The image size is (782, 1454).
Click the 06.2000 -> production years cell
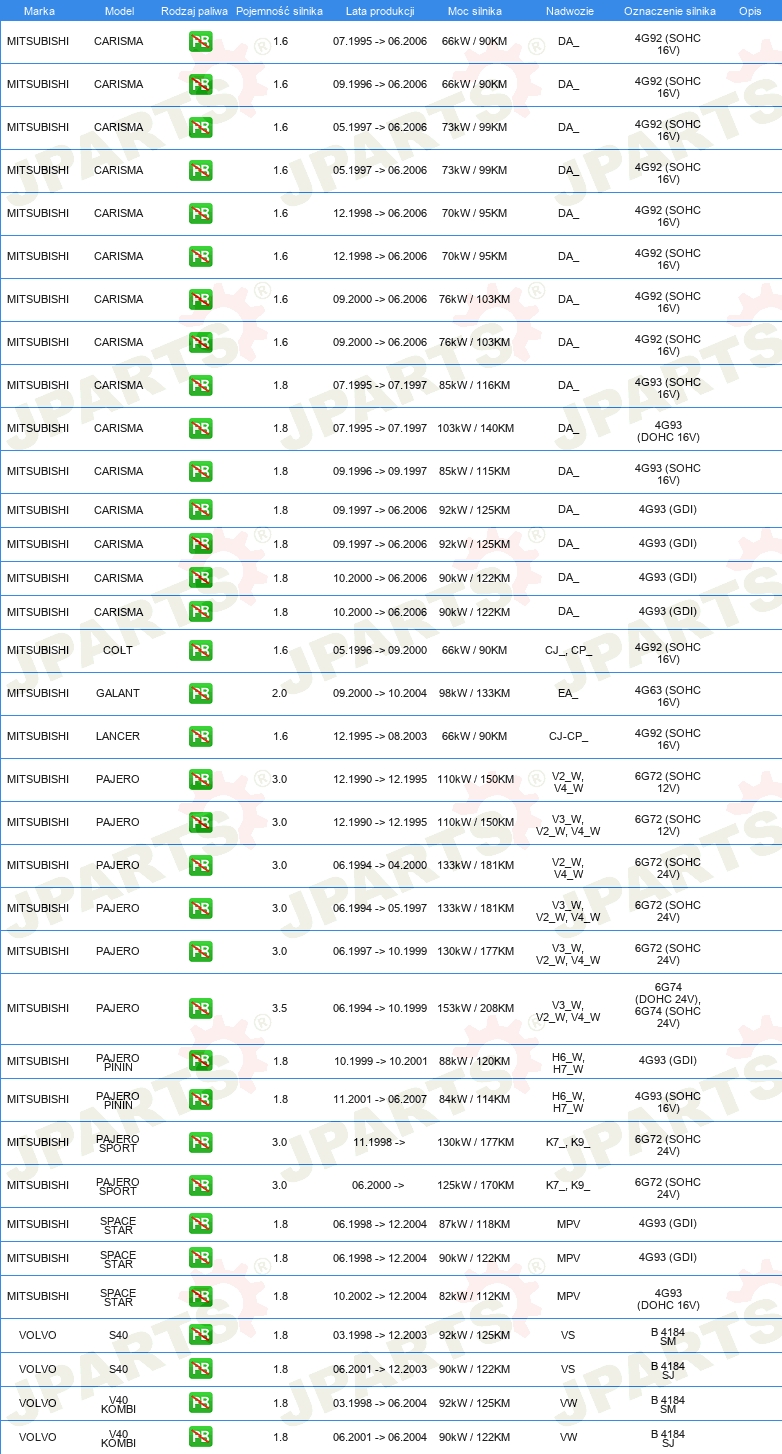coord(378,1185)
